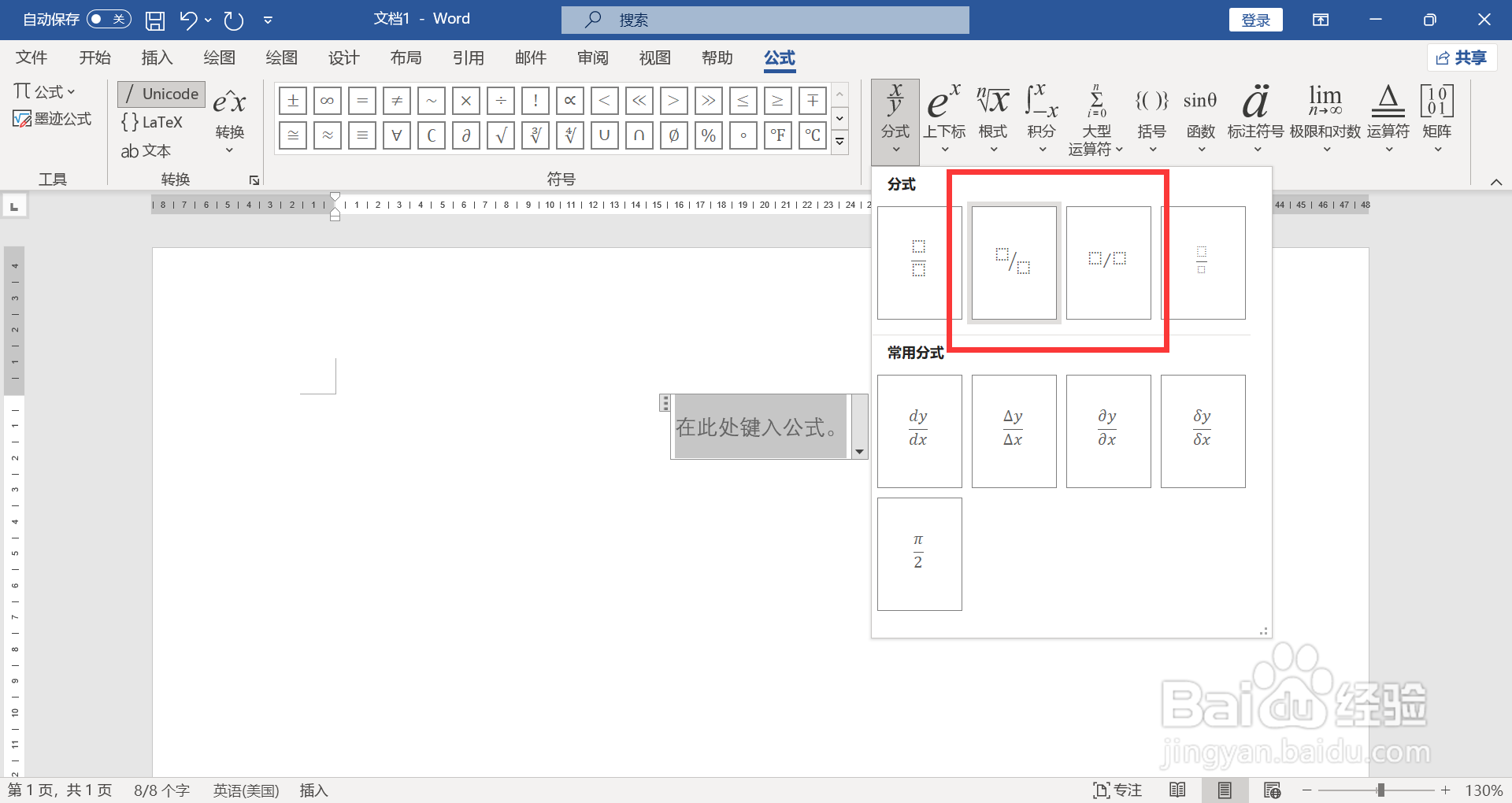
Task: Insert the plus-minus symbol
Action: coord(293,101)
